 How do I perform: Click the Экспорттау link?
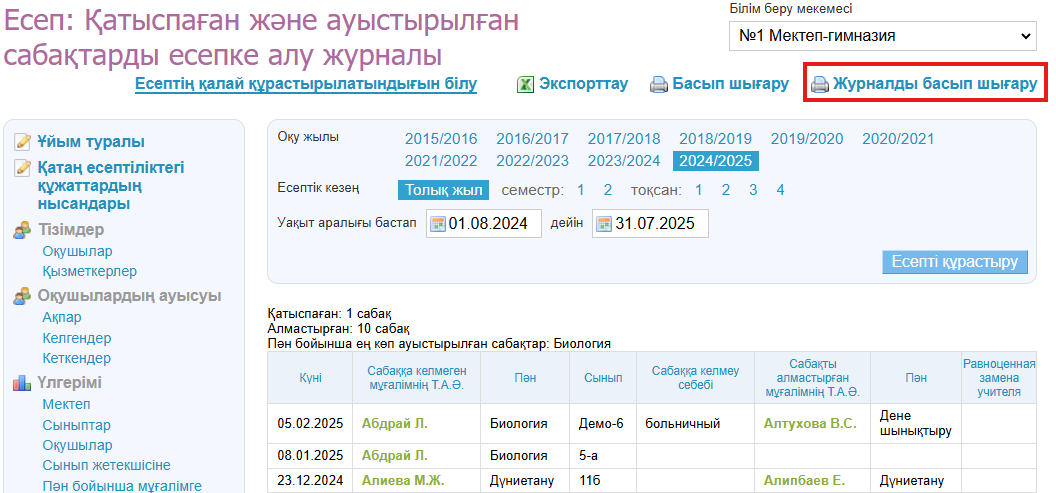(583, 84)
